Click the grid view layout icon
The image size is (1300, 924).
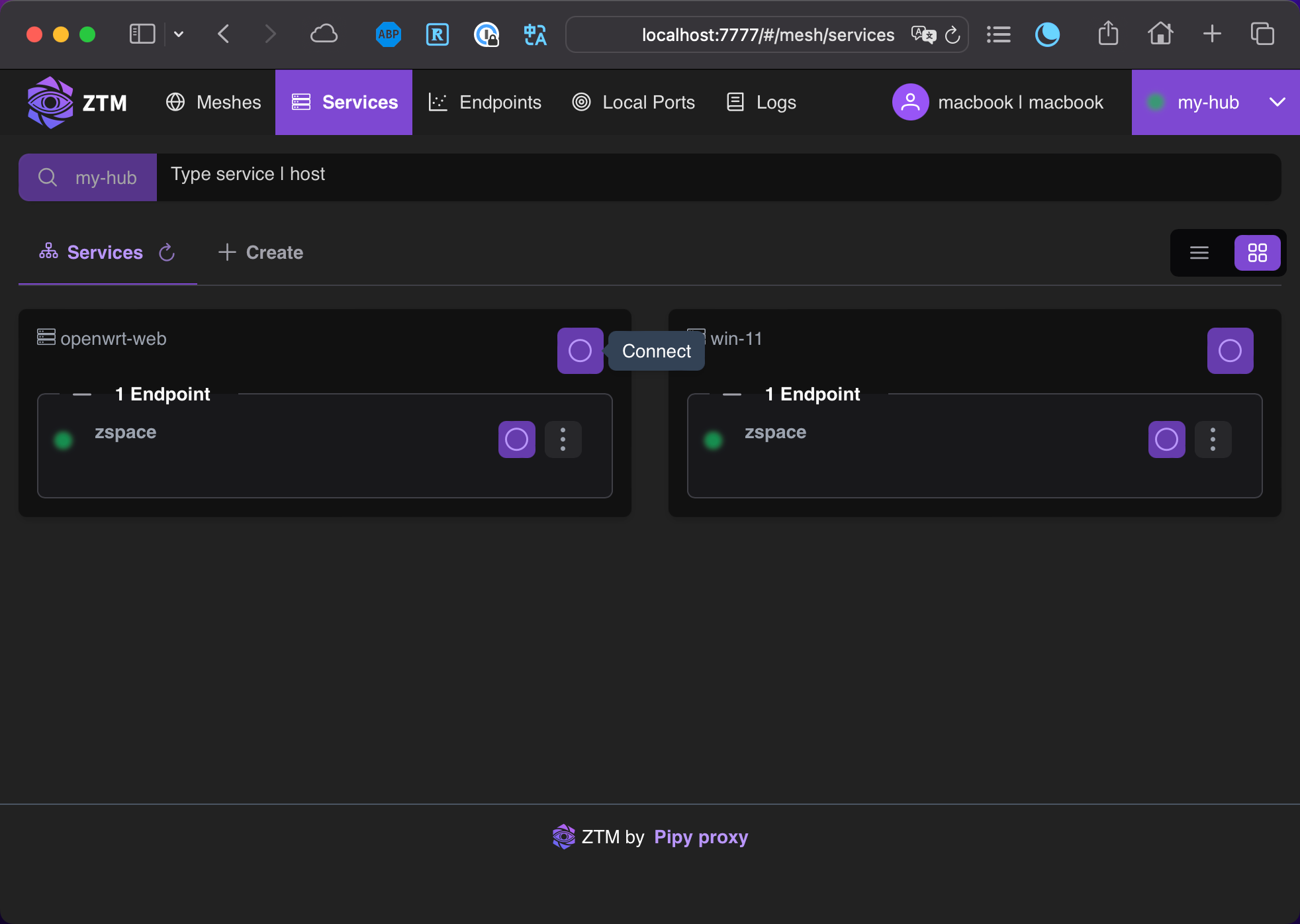[x=1257, y=253]
